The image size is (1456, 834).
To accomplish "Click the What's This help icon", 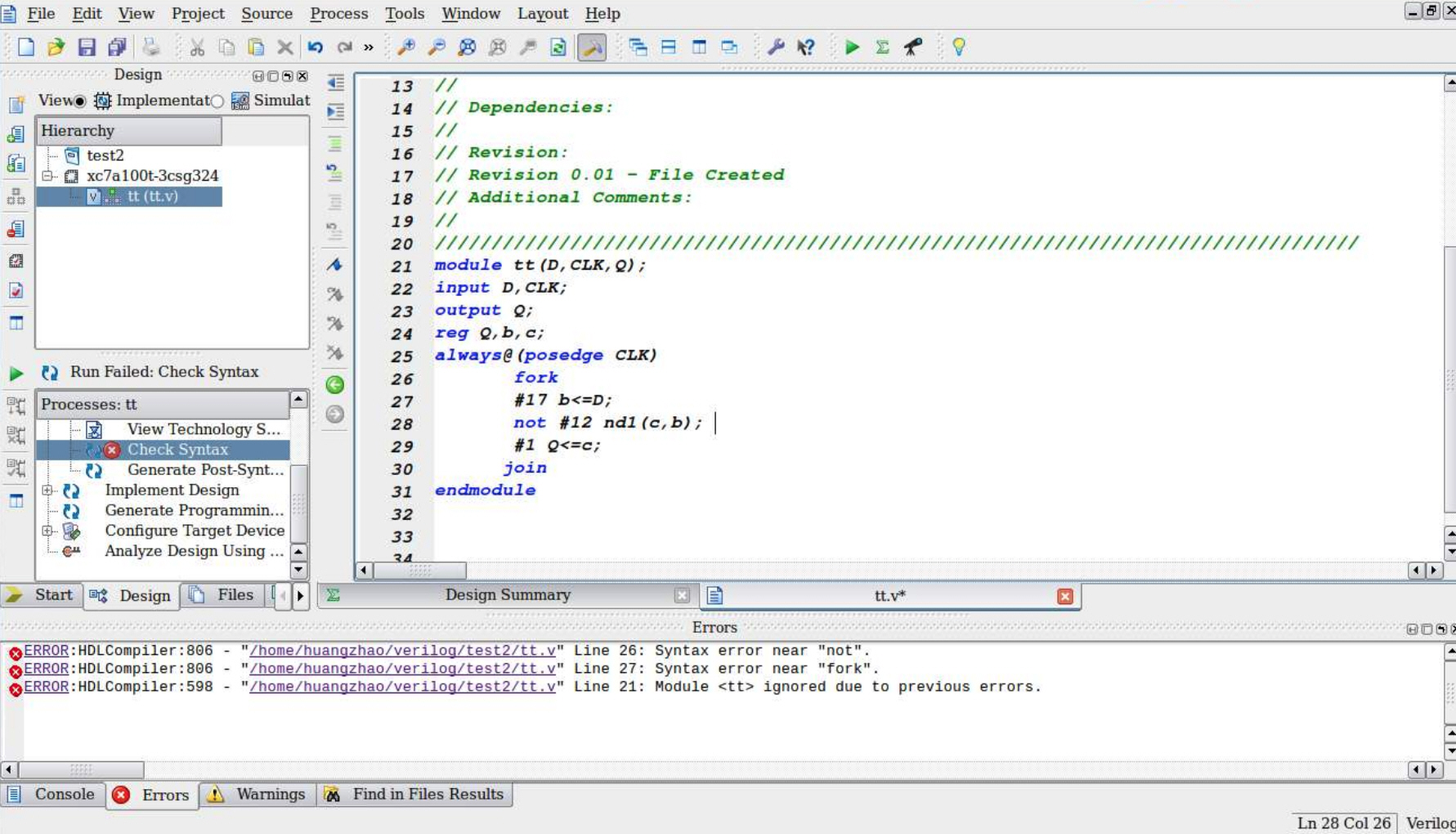I will (805, 47).
